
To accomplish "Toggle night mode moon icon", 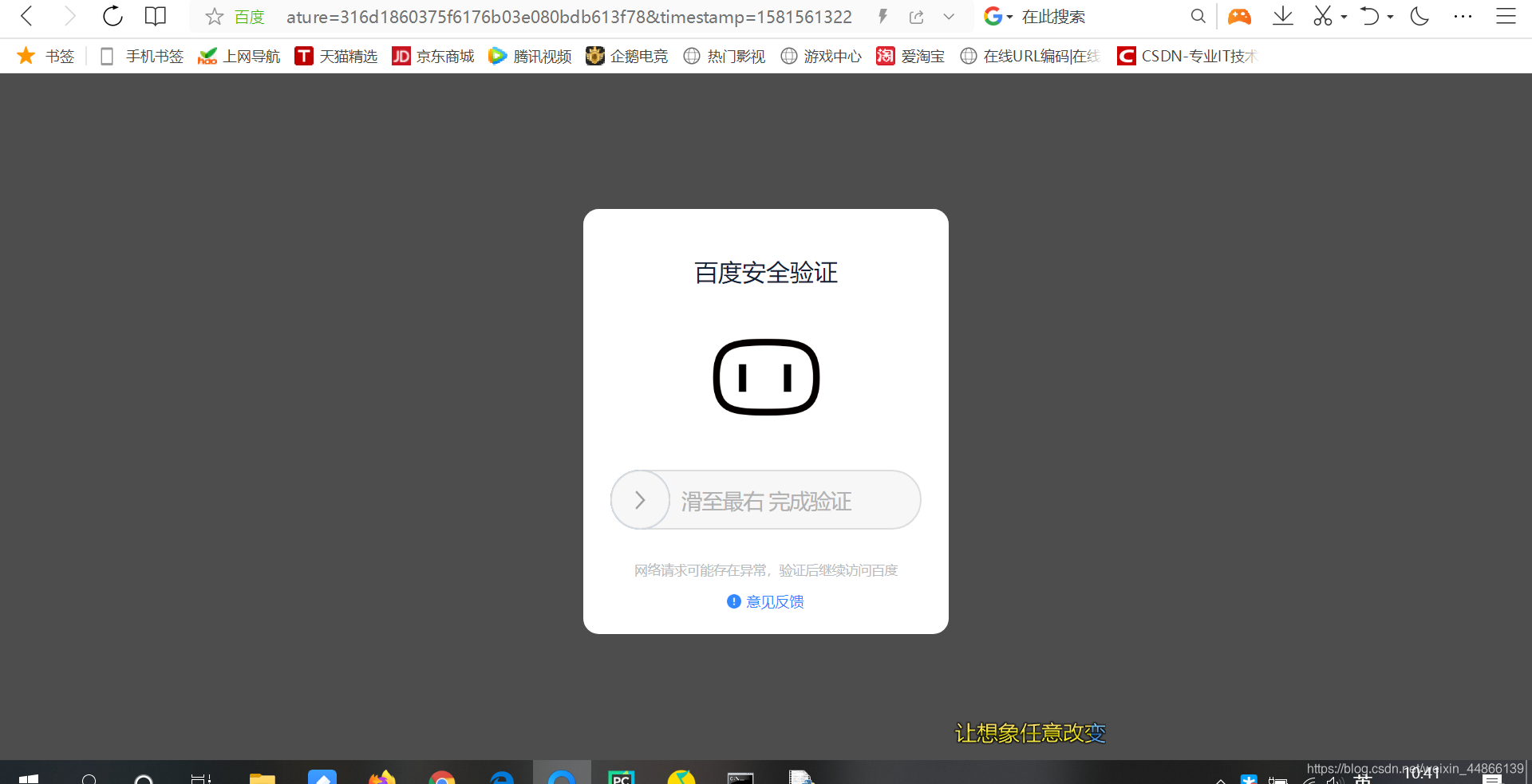I will pos(1419,16).
